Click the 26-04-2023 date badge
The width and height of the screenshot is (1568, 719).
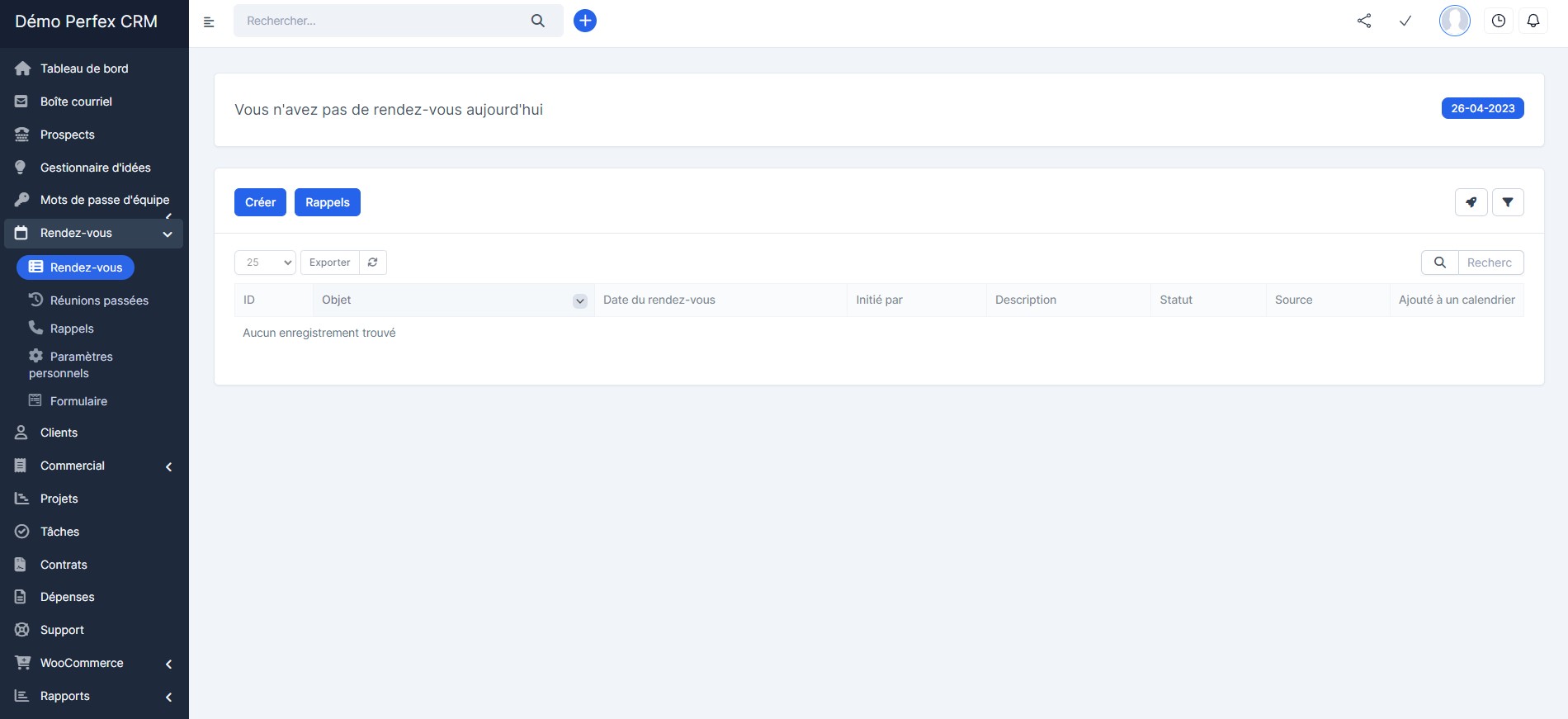point(1483,108)
